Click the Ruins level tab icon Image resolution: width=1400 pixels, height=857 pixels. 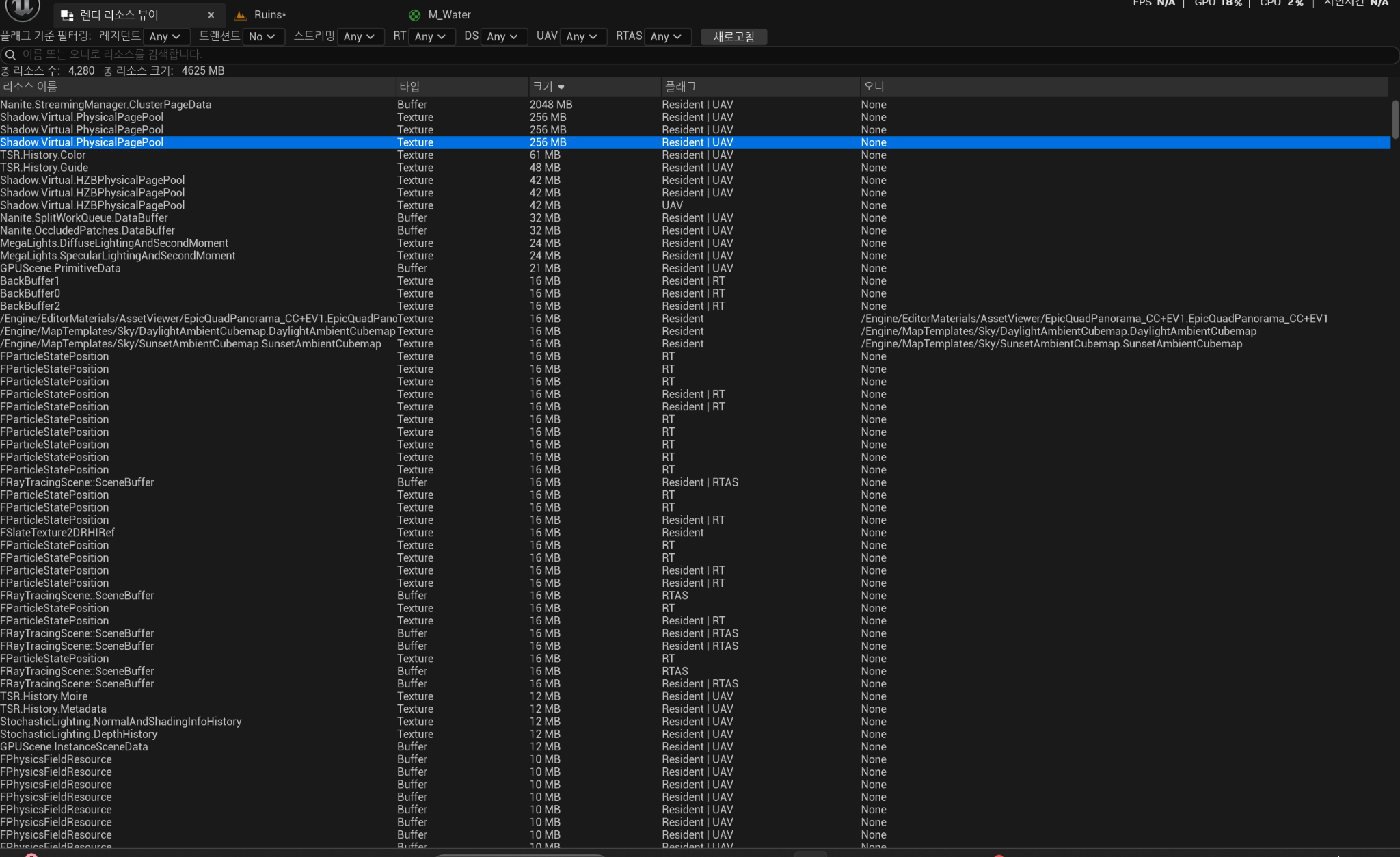[x=241, y=15]
